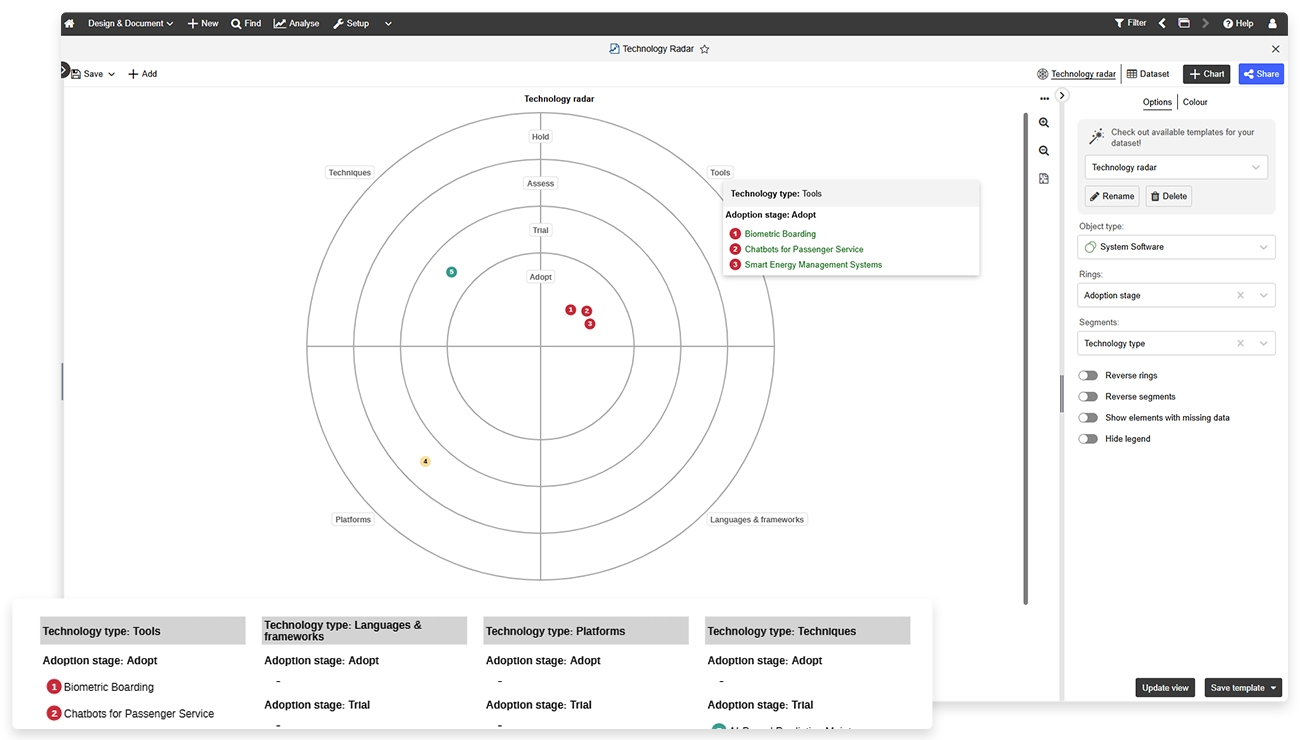Click the Hold ring label
This screenshot has height=740, width=1300.
coord(540,137)
